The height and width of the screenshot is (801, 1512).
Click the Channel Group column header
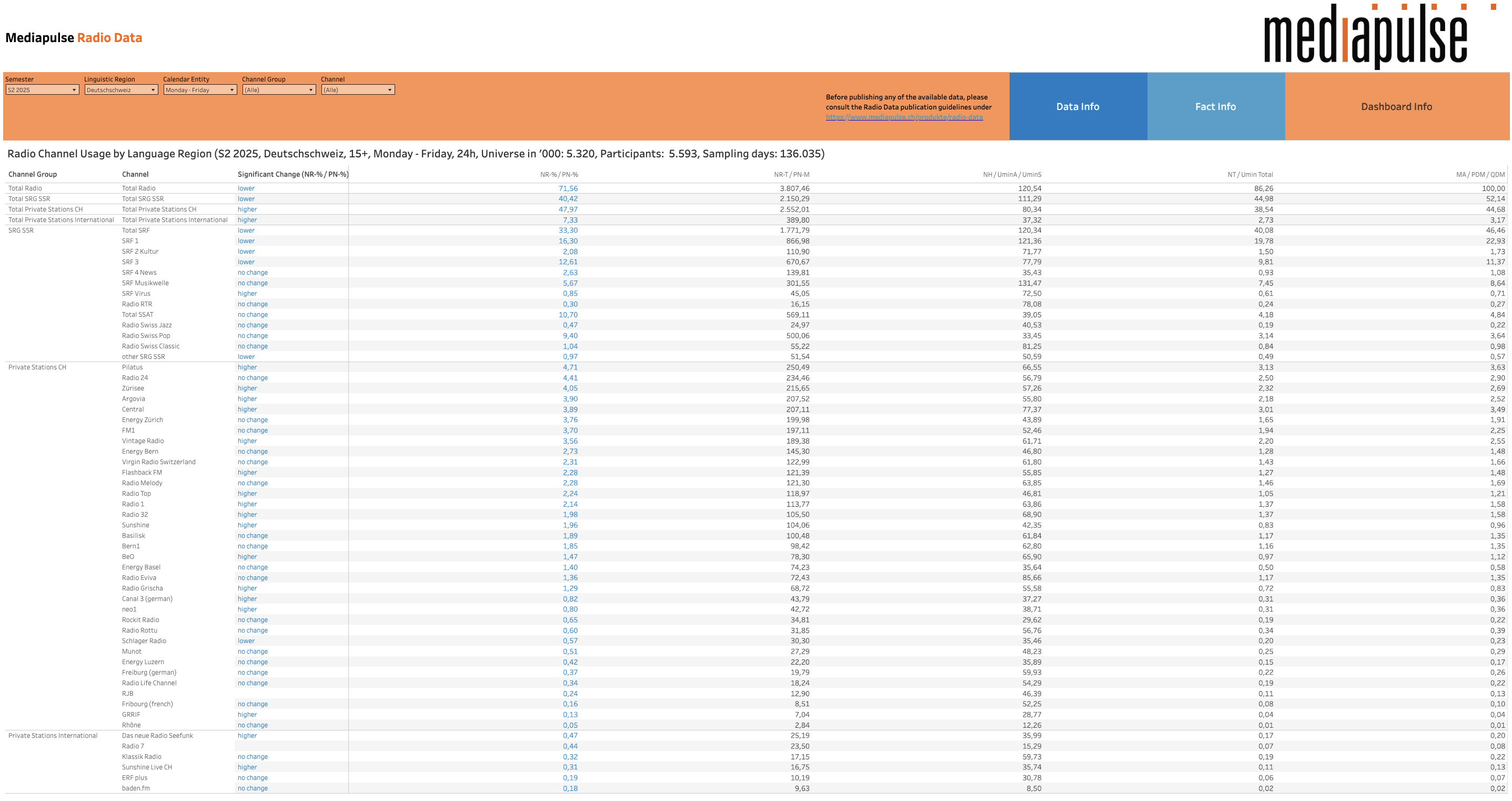(x=32, y=174)
